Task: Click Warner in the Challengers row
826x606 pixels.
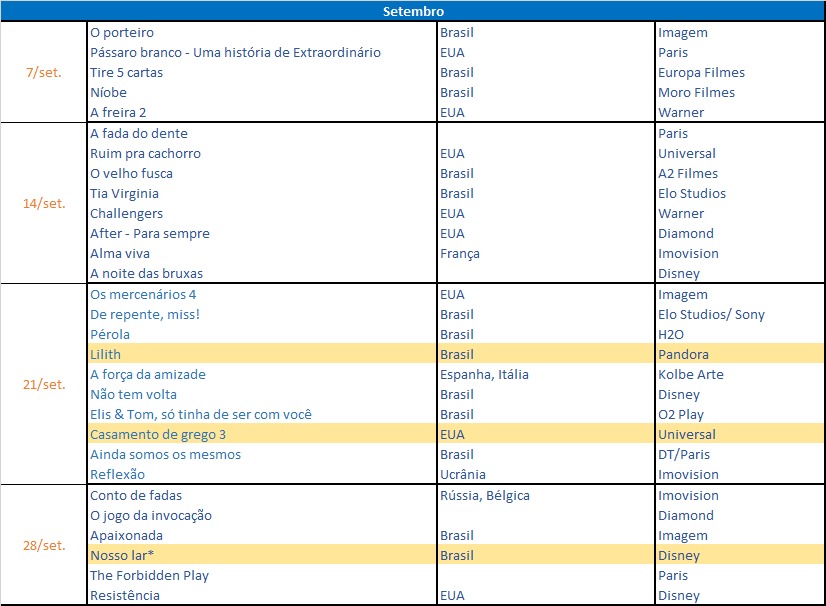Action: point(681,213)
